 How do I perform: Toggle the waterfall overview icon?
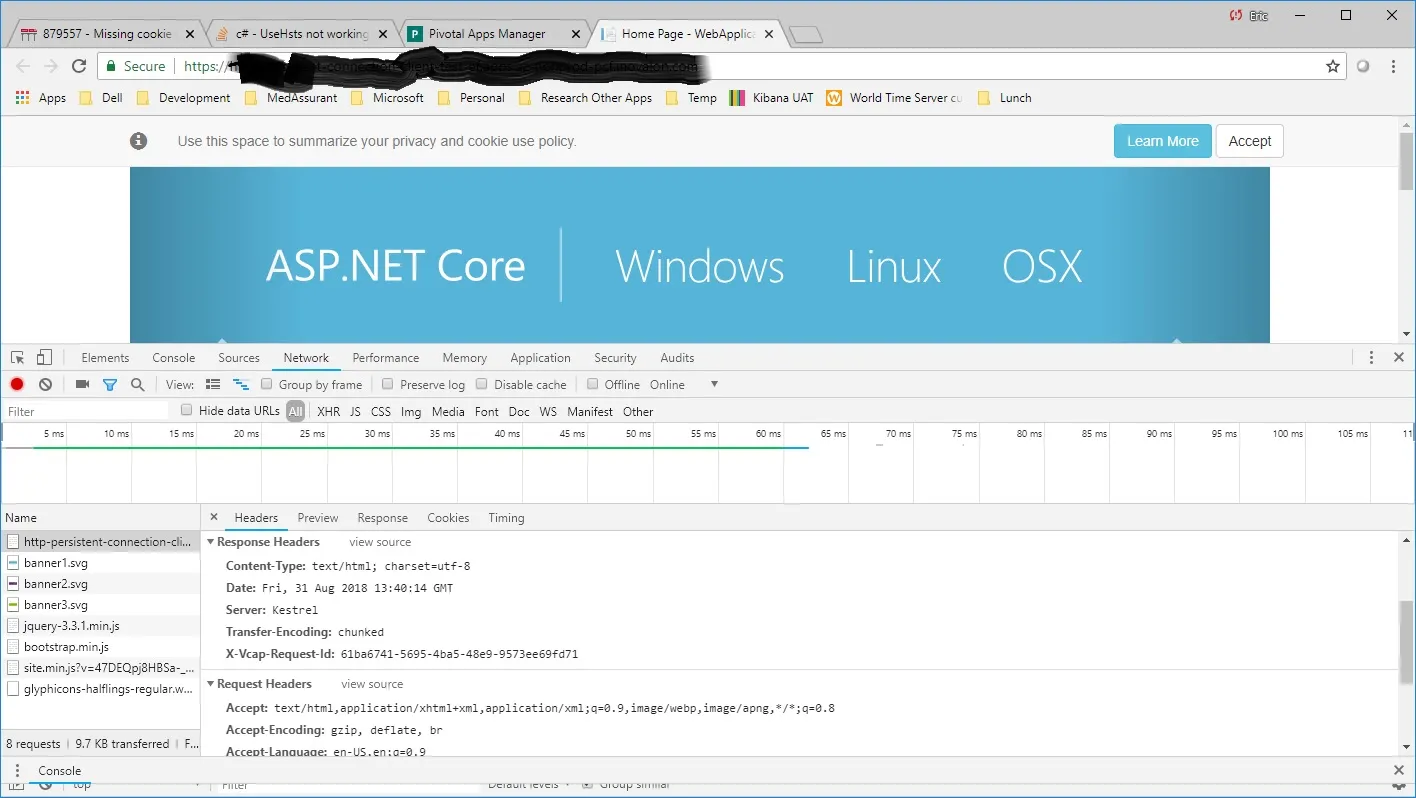[240, 384]
